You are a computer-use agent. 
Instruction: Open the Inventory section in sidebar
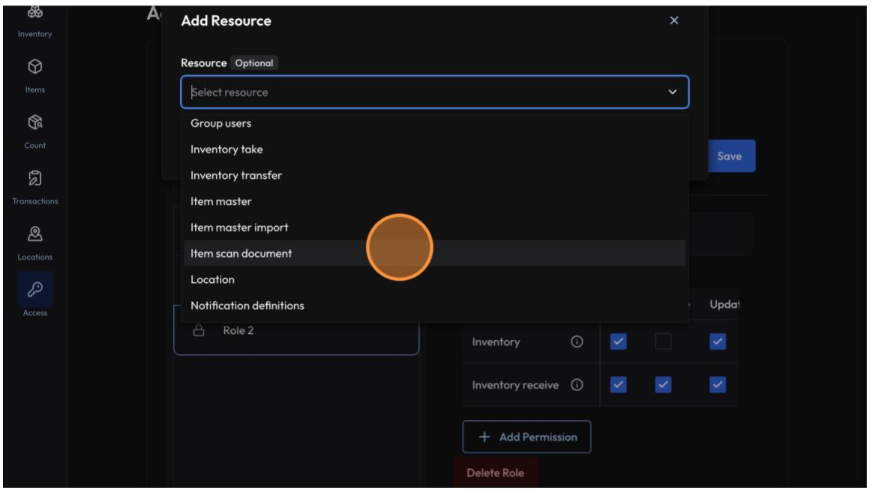[x=35, y=22]
